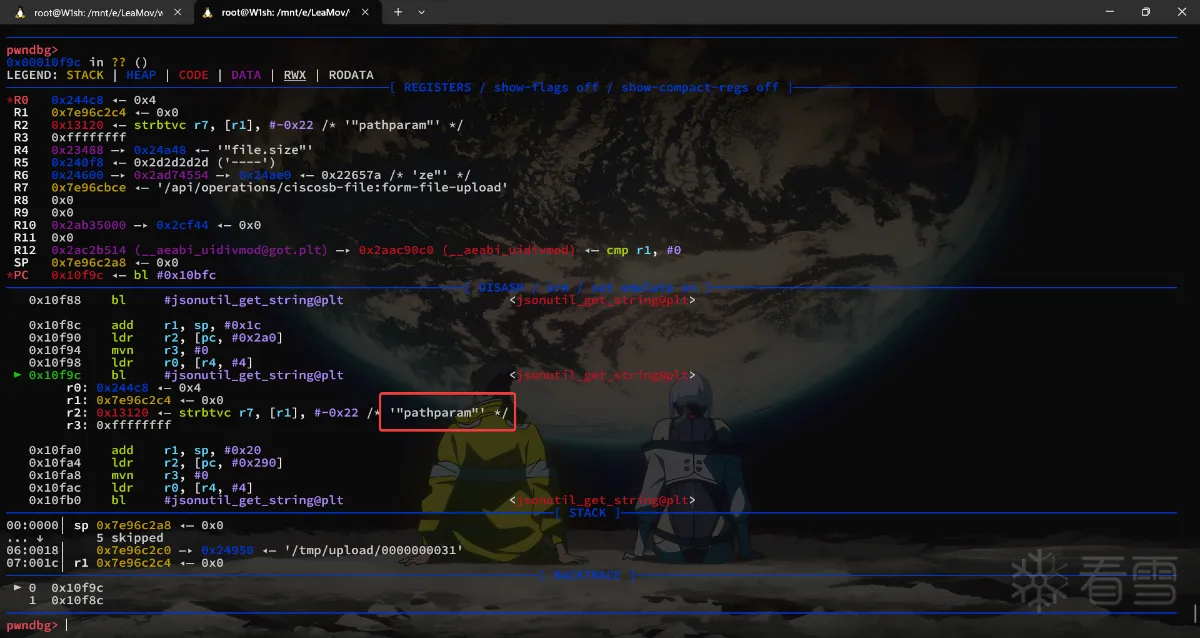Click the top pwndbg> prompt text
The image size is (1200, 638).
click(33, 50)
